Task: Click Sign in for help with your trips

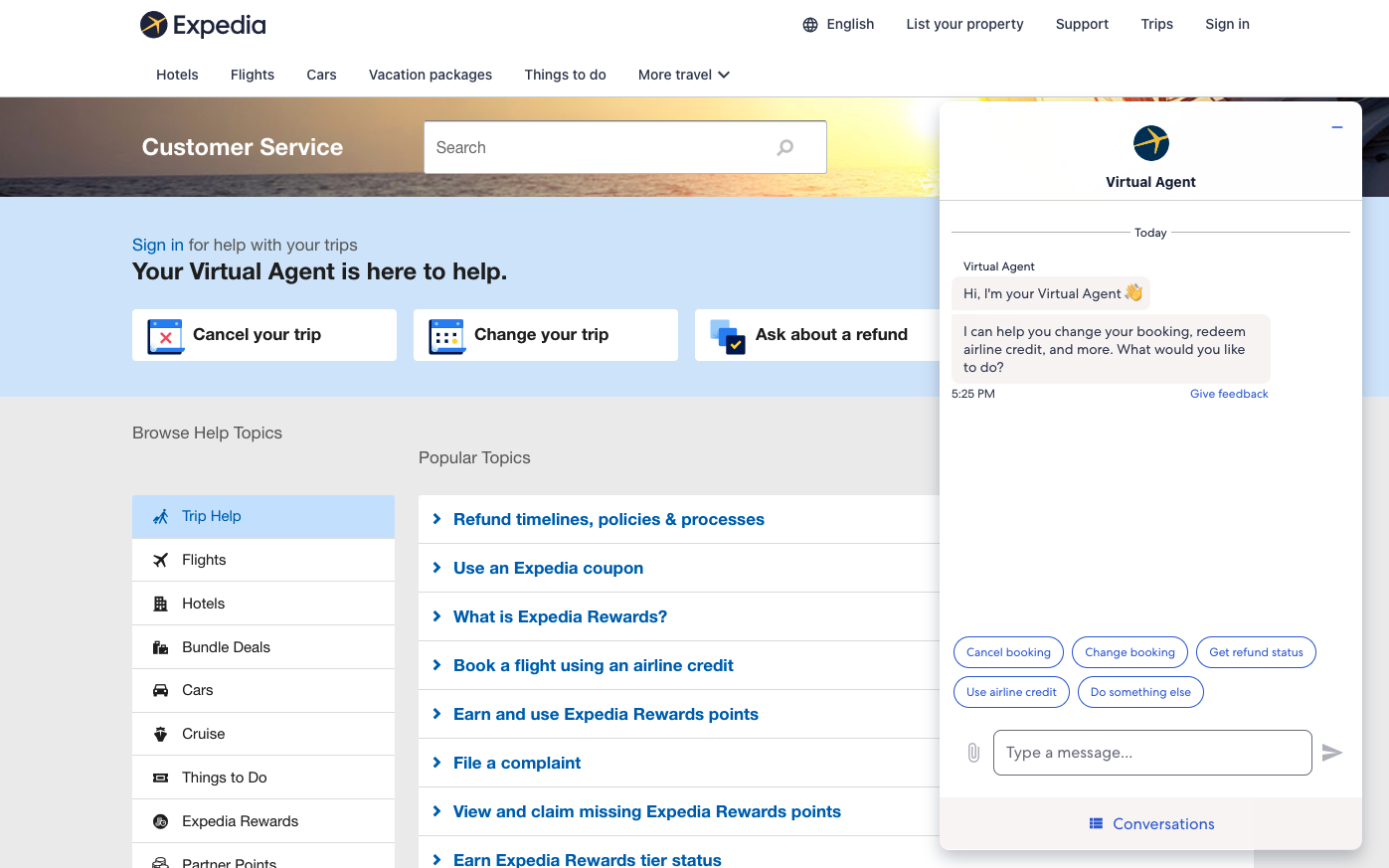Action: (x=158, y=245)
